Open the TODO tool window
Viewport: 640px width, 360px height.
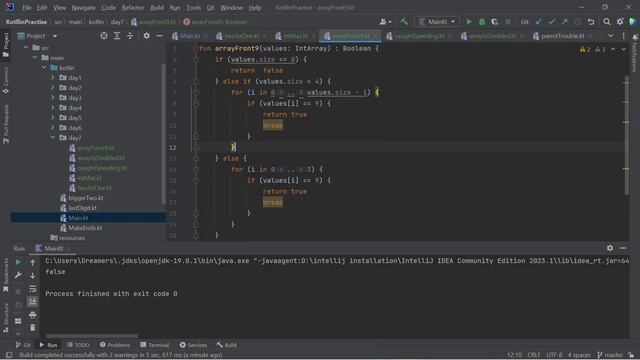click(78, 345)
